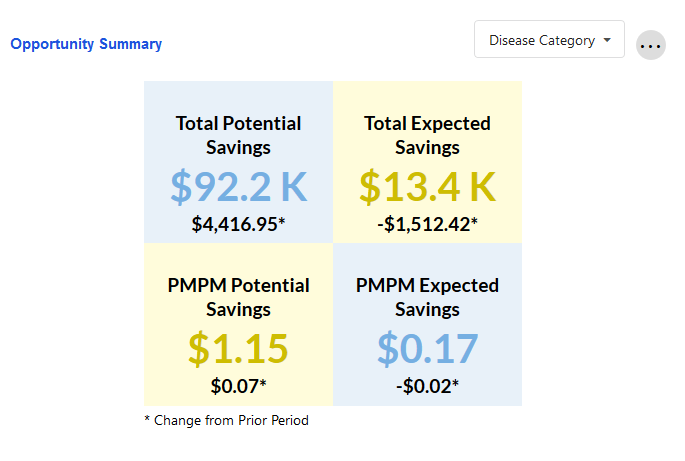Viewport: 685px width, 461px height.
Task: Click the PMPM Potential Savings title
Action: coord(238,297)
